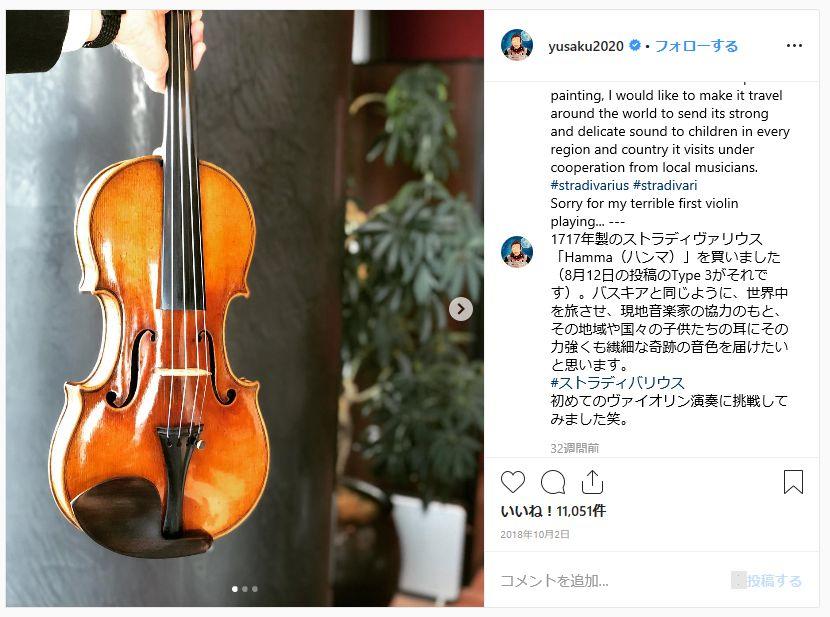Select the first carousel dot
830x617 pixels.
[234, 588]
